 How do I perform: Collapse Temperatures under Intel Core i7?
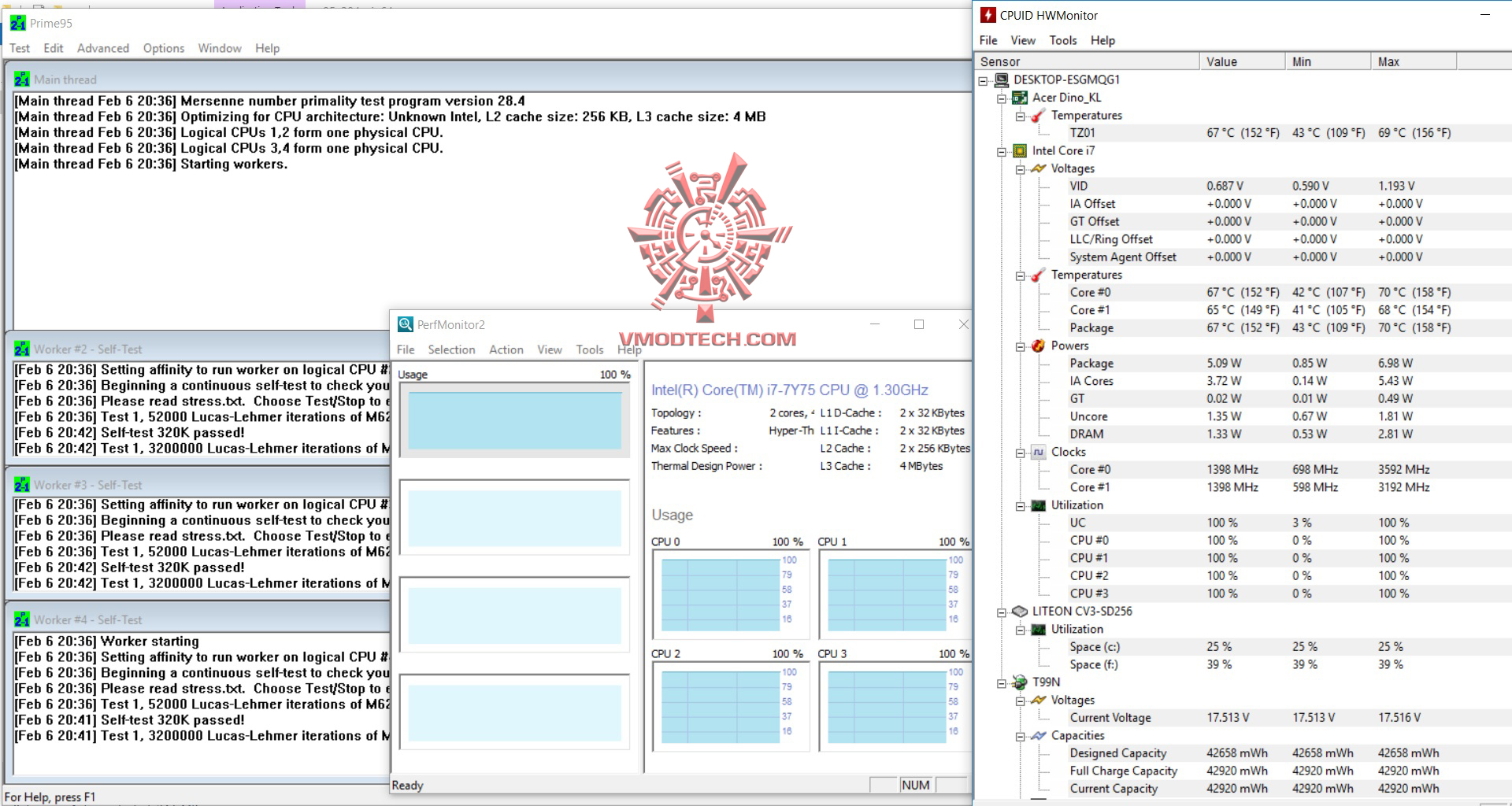click(1021, 275)
